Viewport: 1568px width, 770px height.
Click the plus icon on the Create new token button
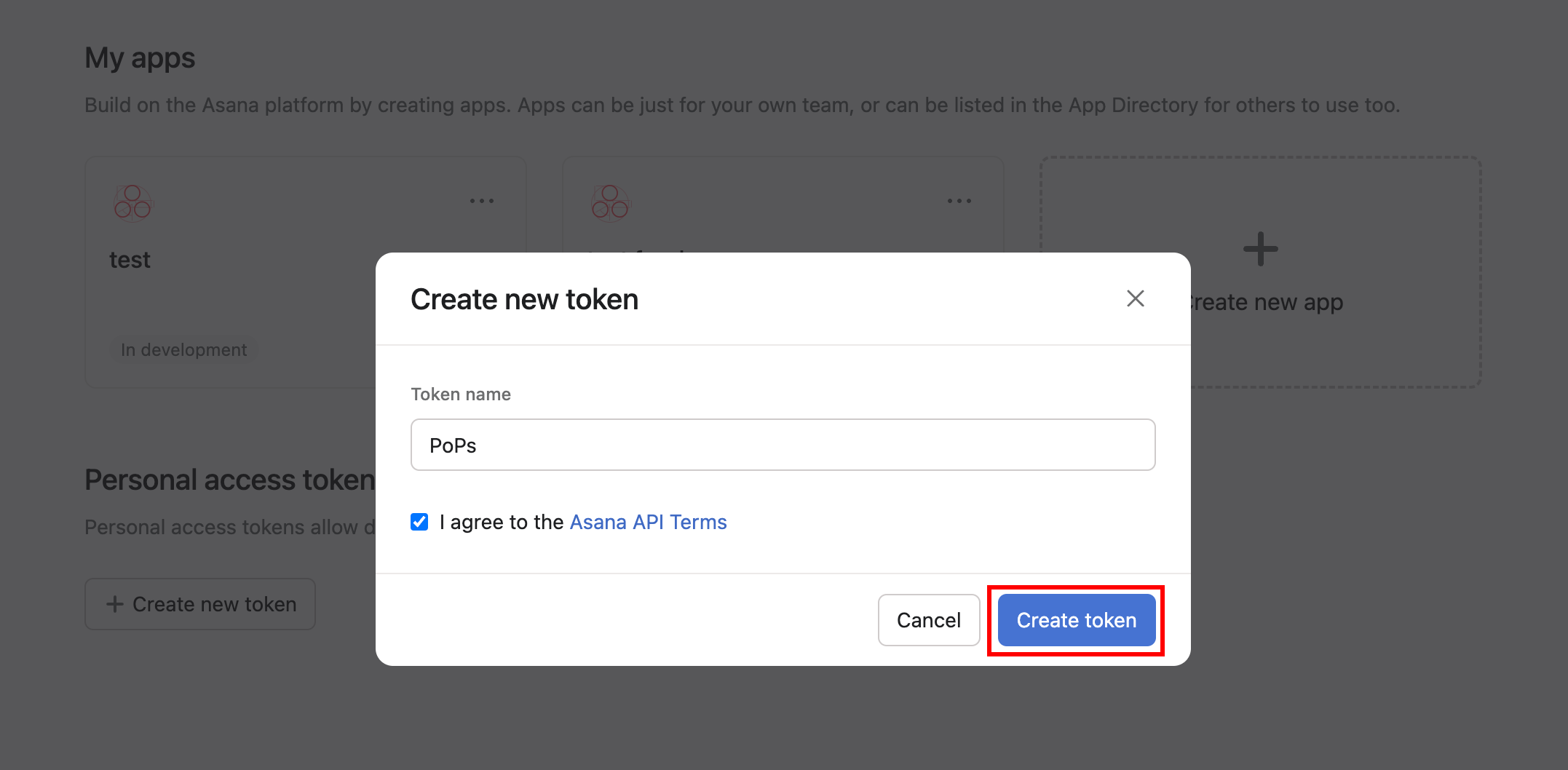pos(116,604)
